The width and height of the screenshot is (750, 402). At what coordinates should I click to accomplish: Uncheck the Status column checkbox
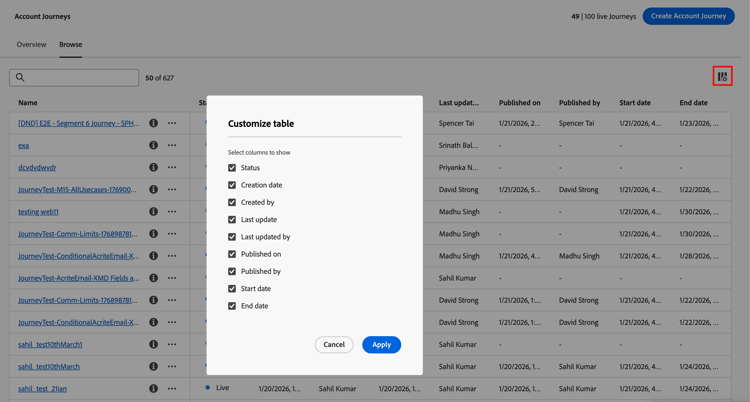point(232,168)
